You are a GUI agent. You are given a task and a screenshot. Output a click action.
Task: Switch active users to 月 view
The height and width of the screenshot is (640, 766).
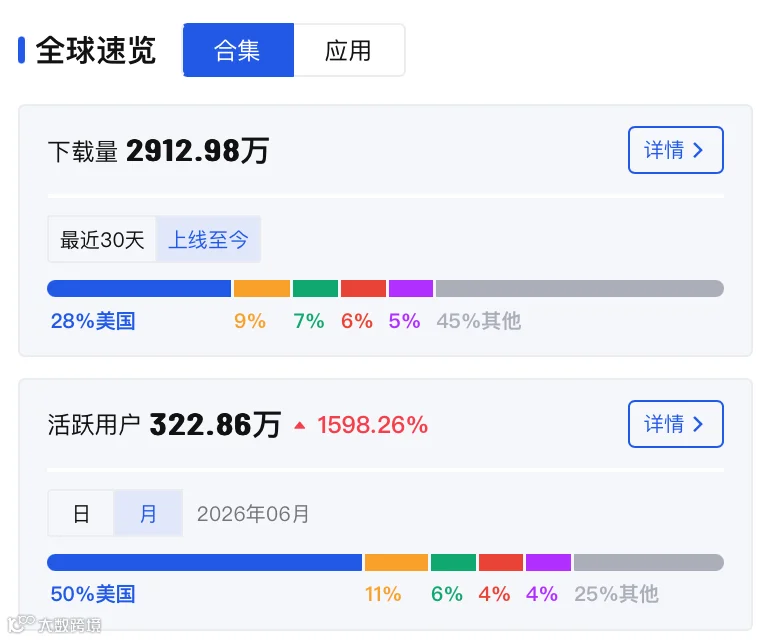tap(148, 514)
